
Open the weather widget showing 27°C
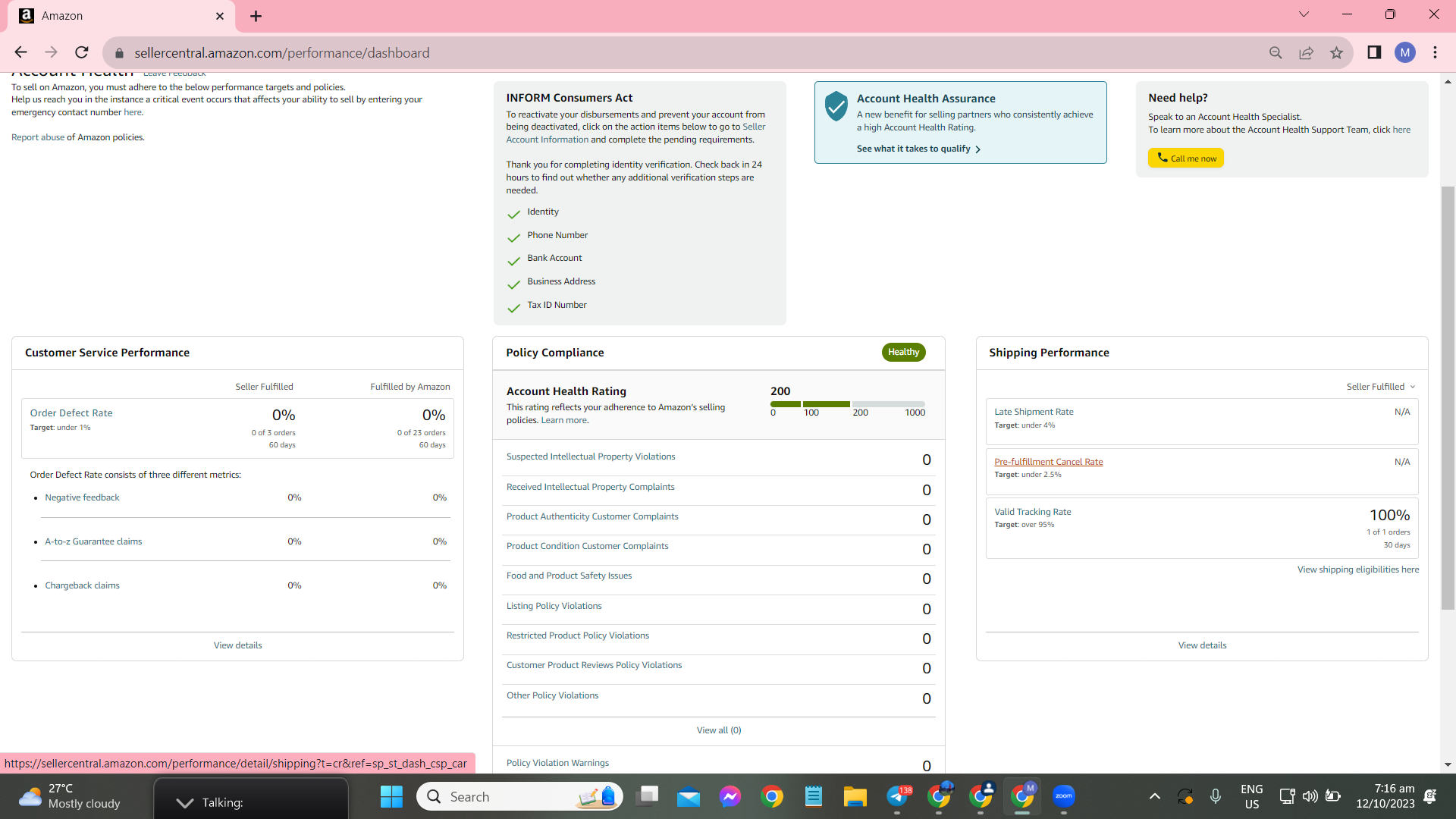[71, 796]
